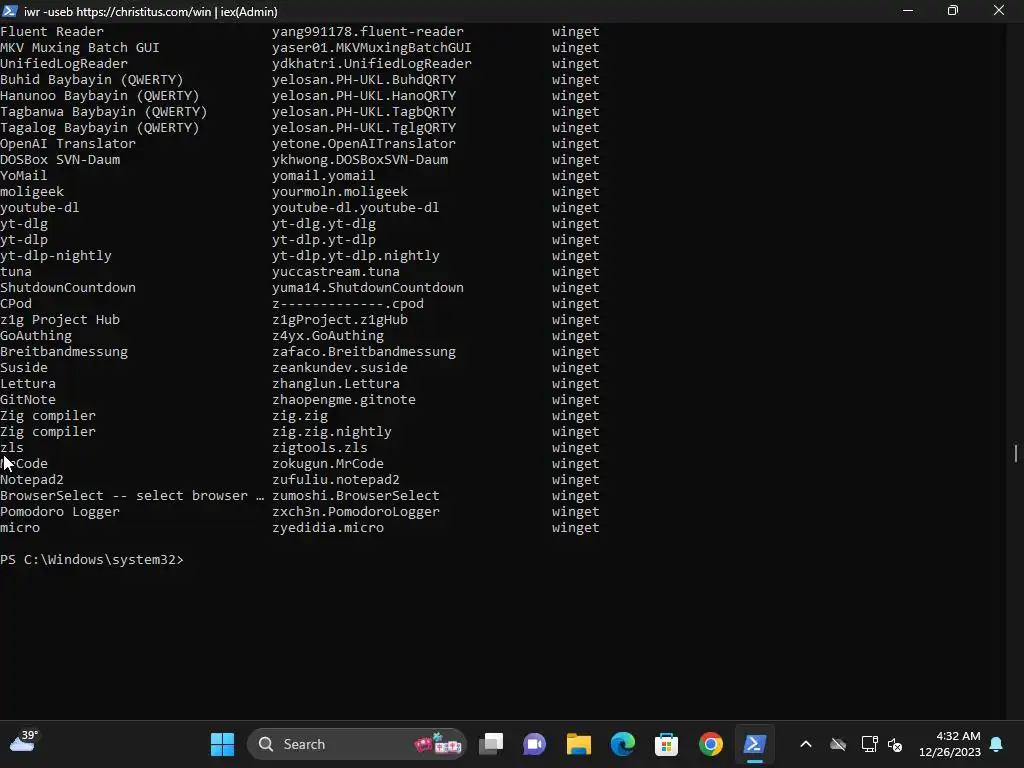
Task: Click 'z4yx.GoAuthing' package ID
Action: click(328, 336)
